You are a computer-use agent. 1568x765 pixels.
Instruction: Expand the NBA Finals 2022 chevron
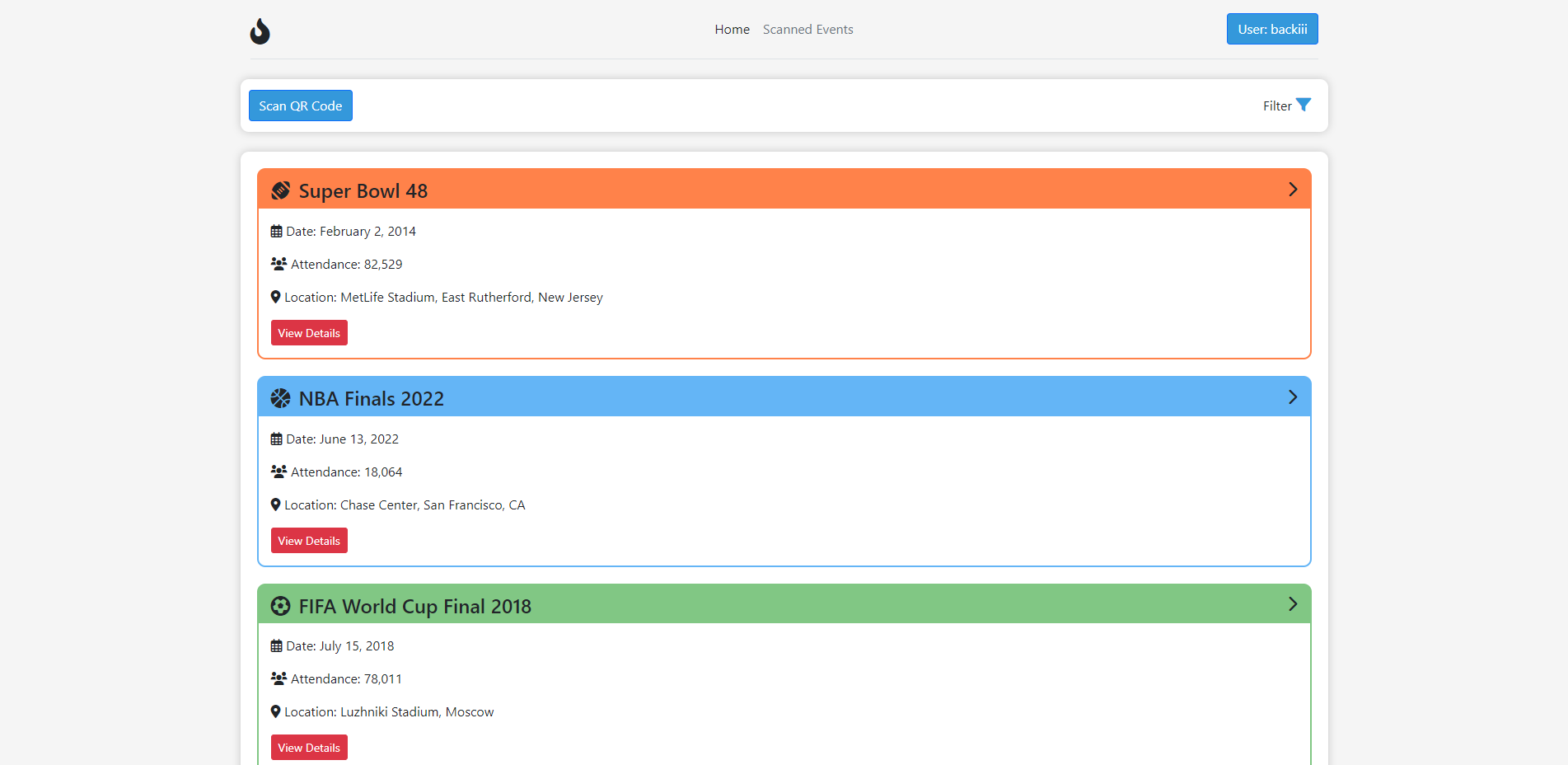pyautogui.click(x=1293, y=397)
